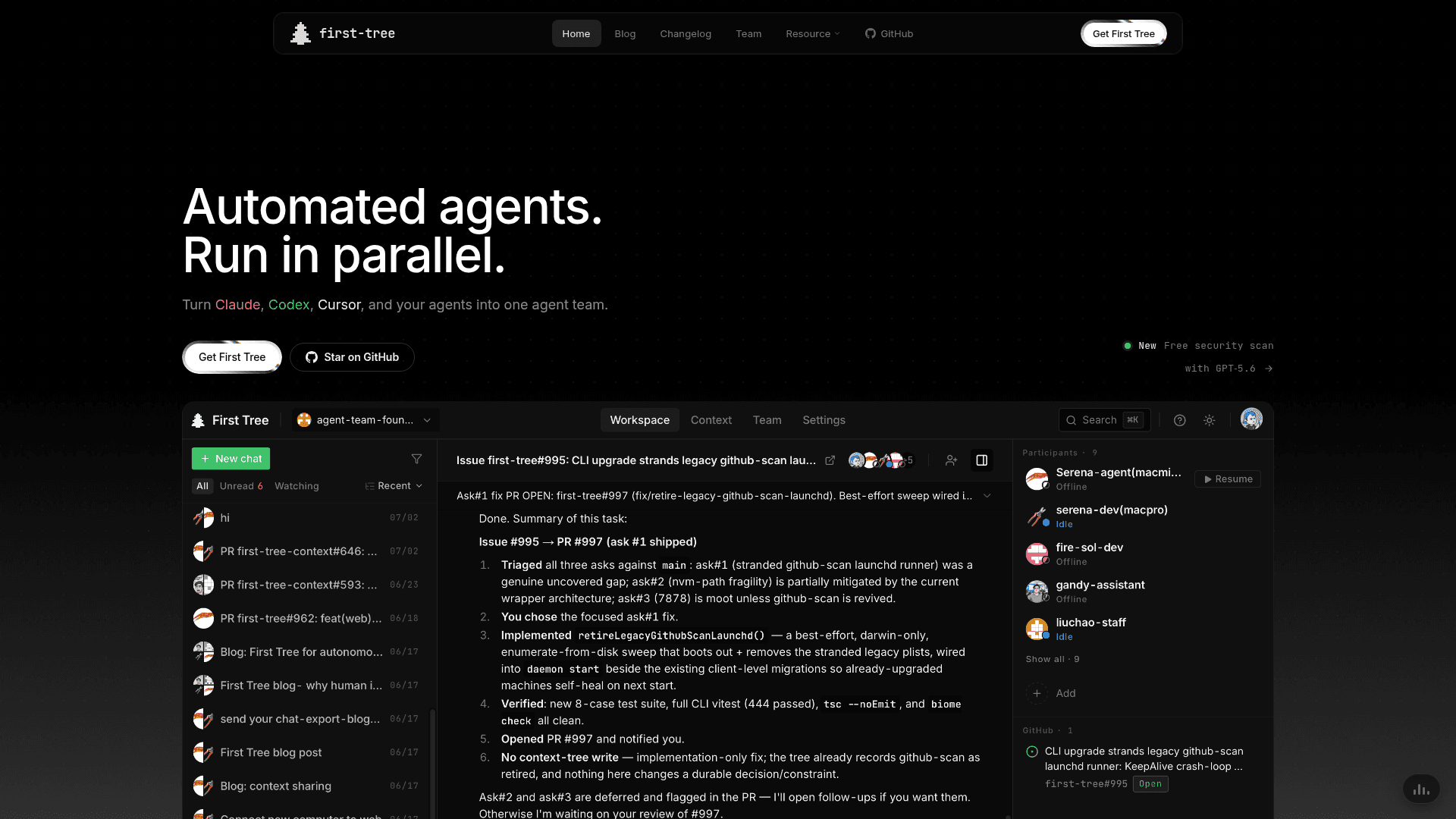Expand the Resource dropdown menu
Viewport: 1456px width, 819px height.
[813, 33]
